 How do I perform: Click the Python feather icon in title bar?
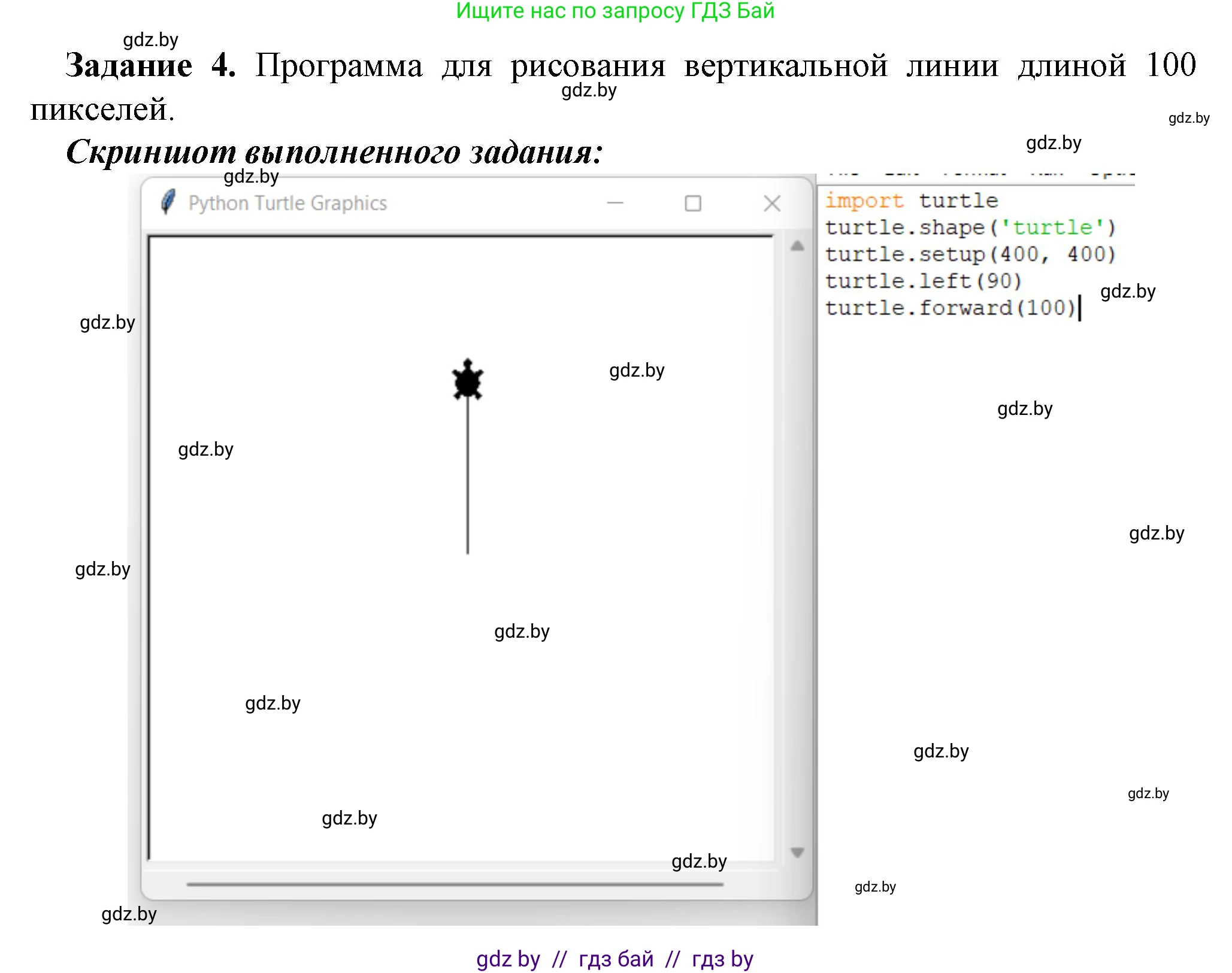[169, 202]
